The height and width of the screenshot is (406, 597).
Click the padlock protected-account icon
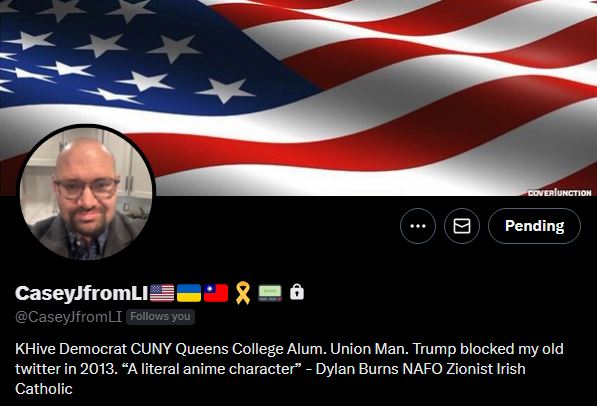point(297,293)
